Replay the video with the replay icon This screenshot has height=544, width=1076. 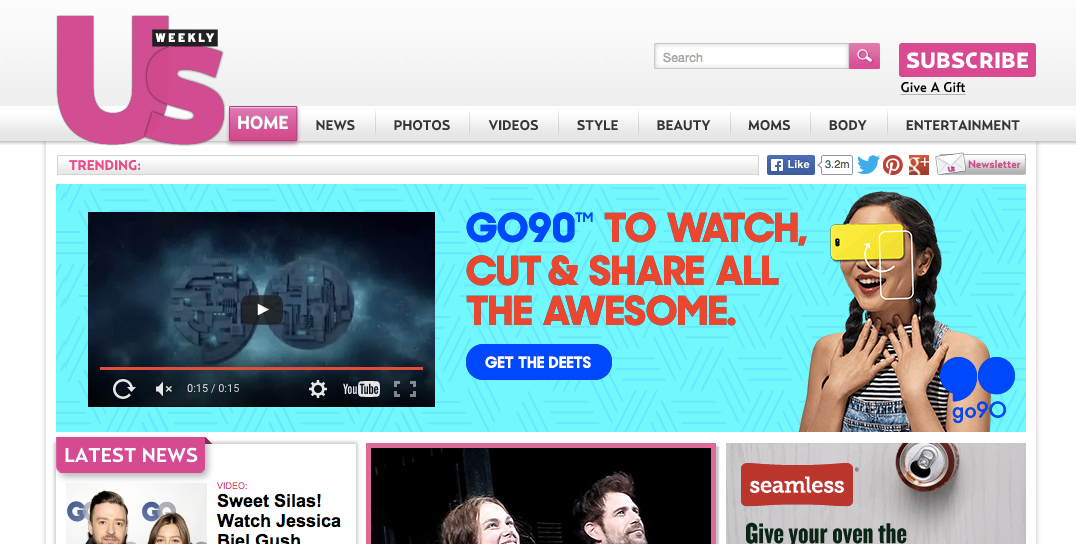124,389
